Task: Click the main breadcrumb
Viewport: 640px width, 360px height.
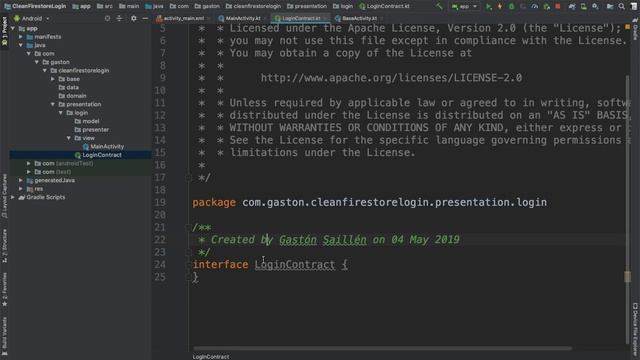Action: point(129,6)
